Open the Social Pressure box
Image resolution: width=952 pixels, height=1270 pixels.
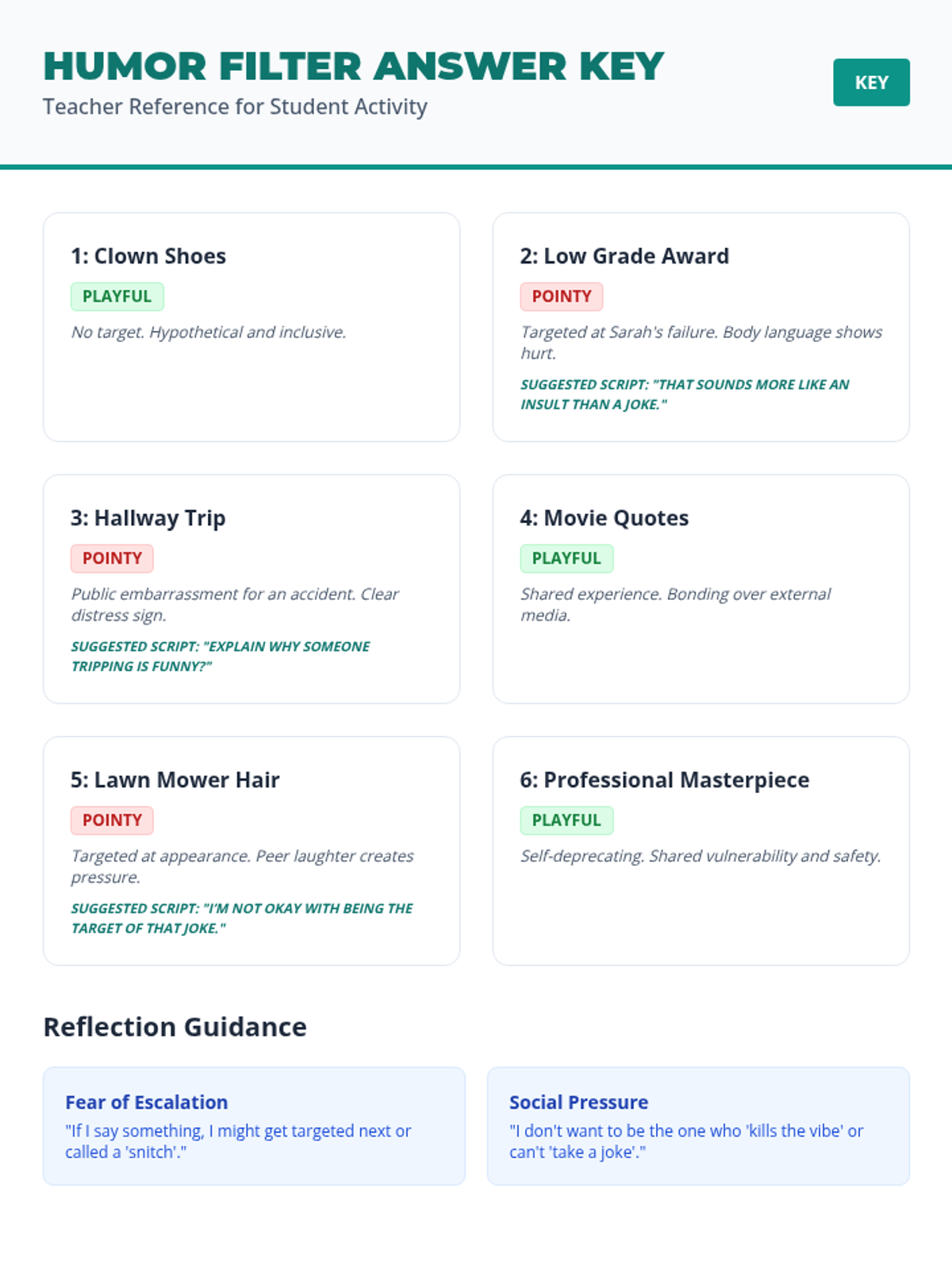pos(698,1126)
